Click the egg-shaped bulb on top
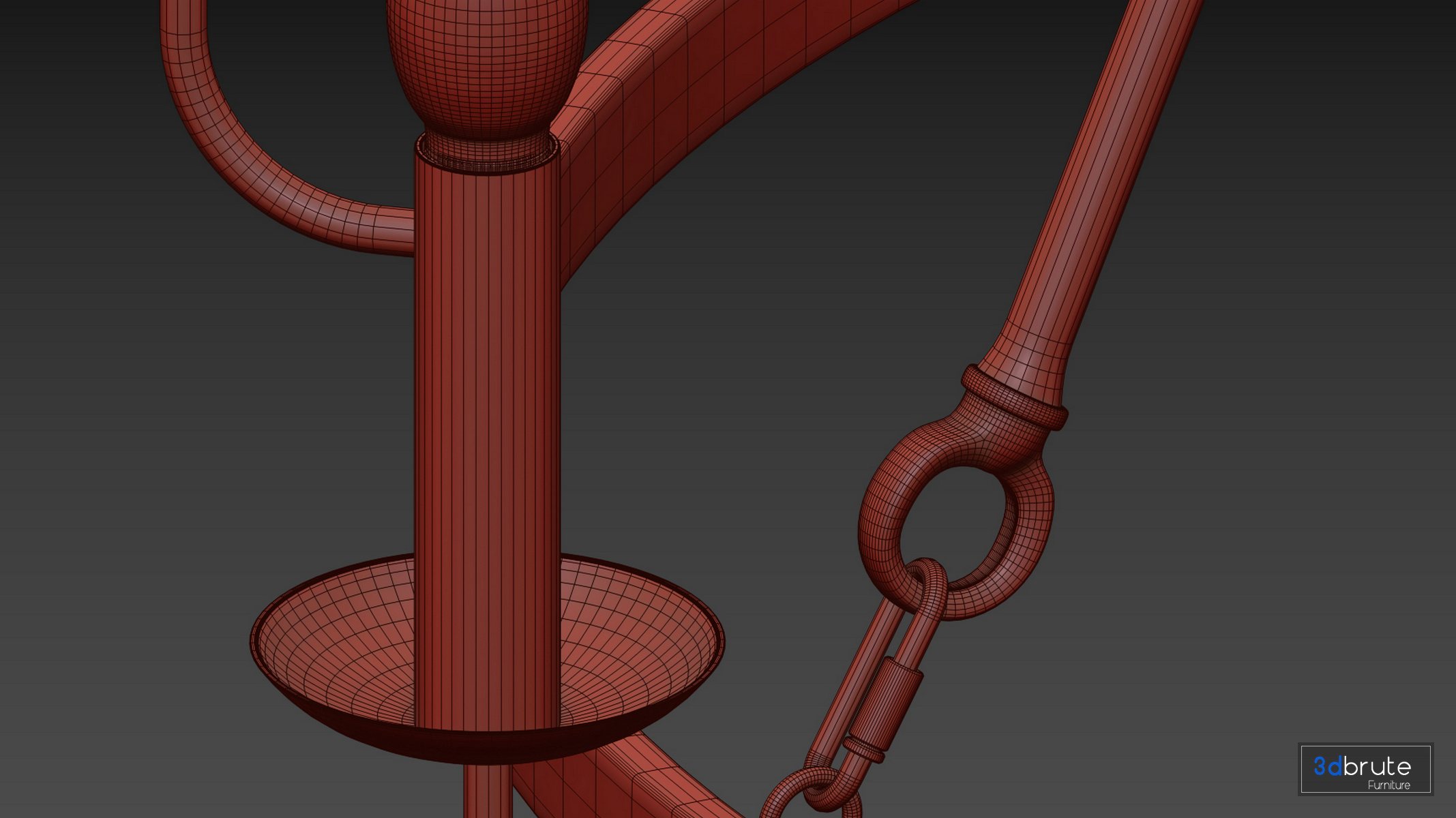 tap(487, 61)
